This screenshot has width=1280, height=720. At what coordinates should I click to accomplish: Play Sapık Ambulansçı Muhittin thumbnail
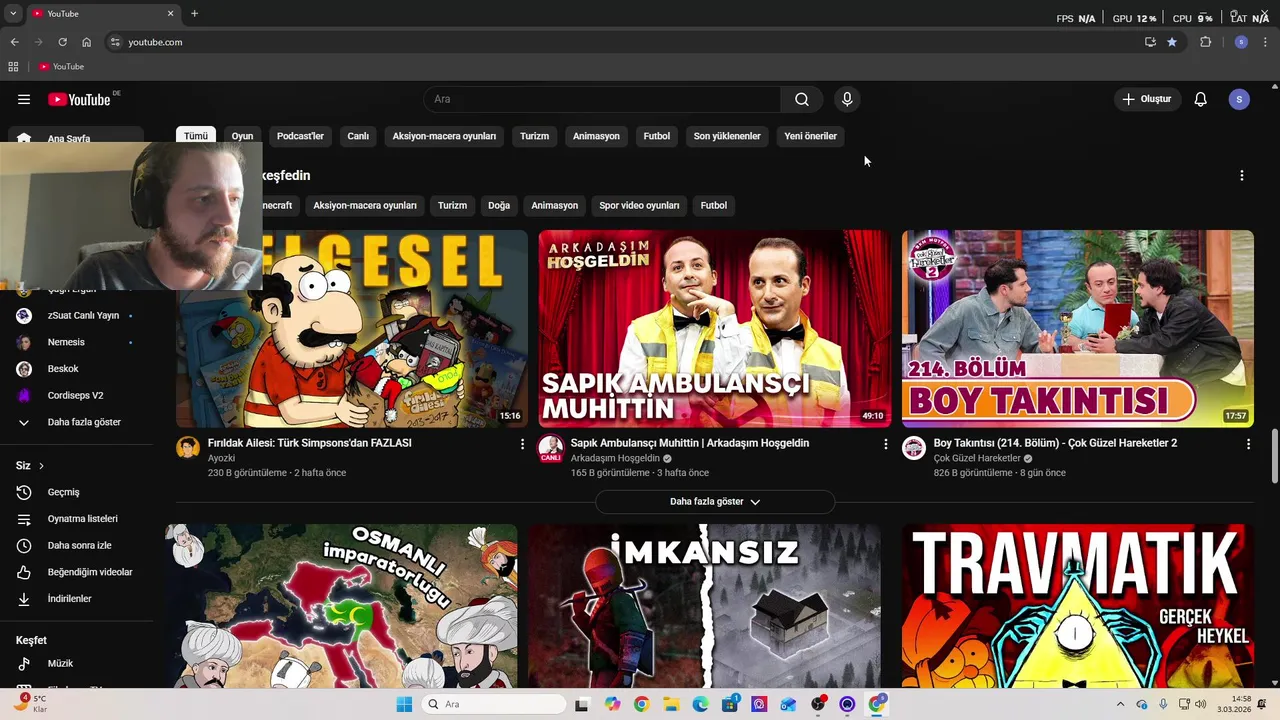714,329
